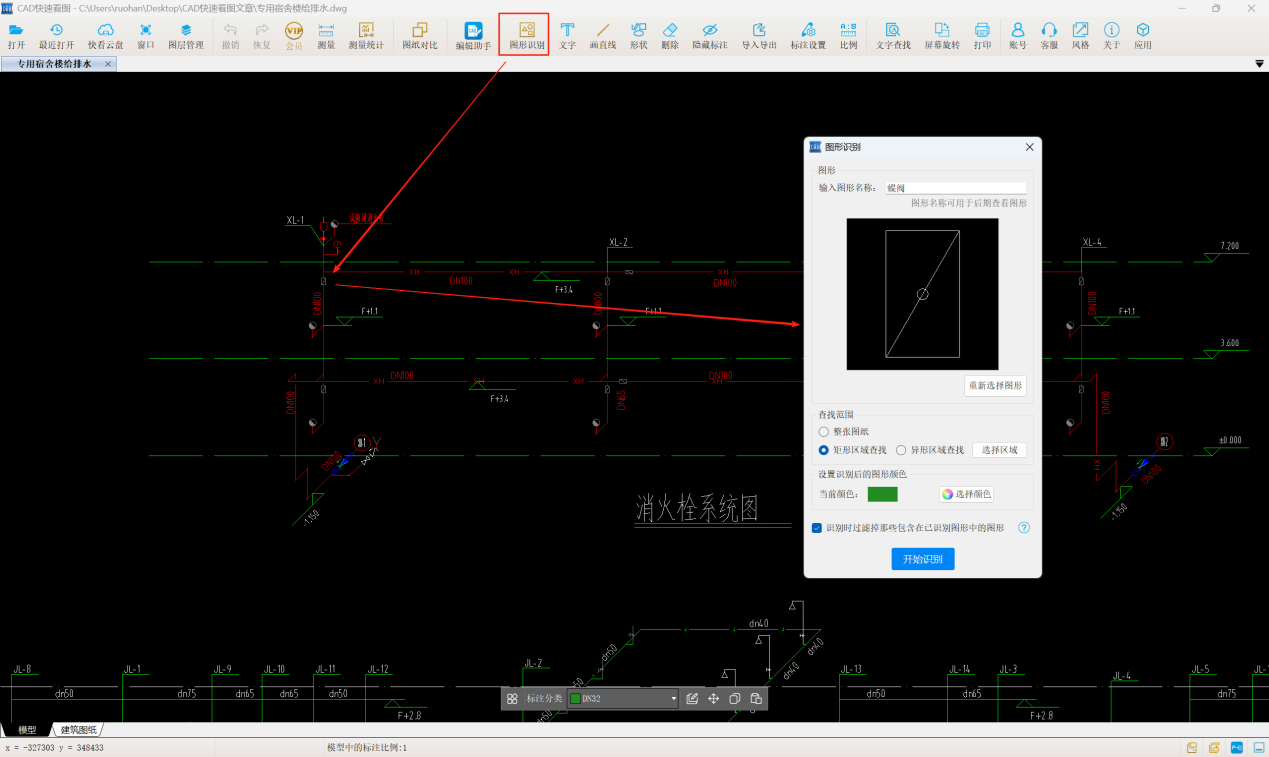Viewport: 1269px width, 757px height.
Task: Switch to the 建筑图纸 layout tab
Action: [x=79, y=730]
